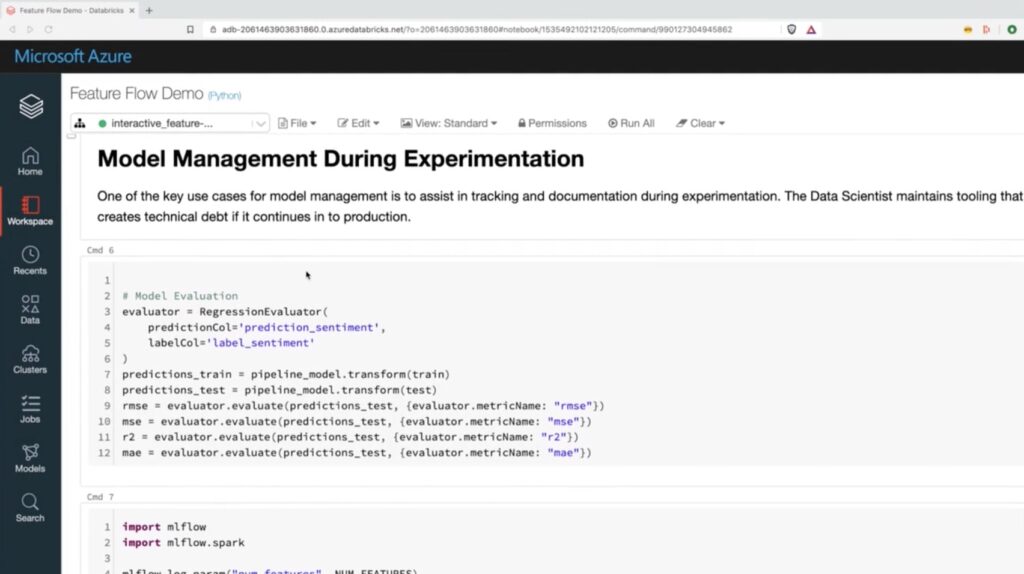Click the Brave shield icon in address bar
The image size is (1024, 574).
(792, 30)
